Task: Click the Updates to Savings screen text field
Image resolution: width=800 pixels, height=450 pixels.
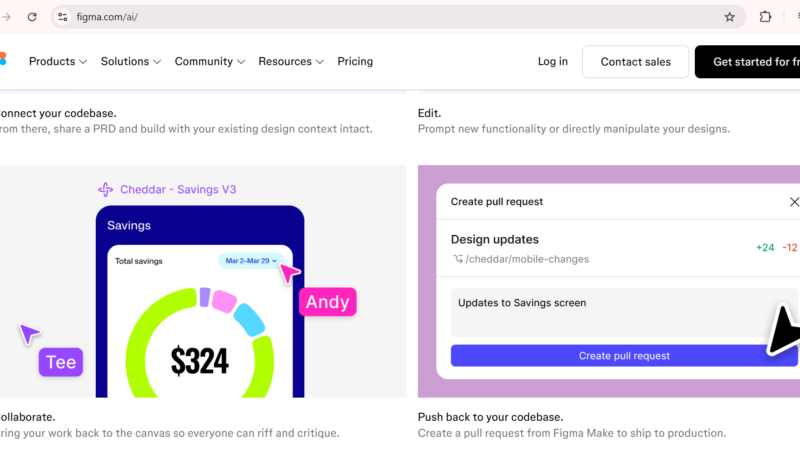Action: click(624, 312)
